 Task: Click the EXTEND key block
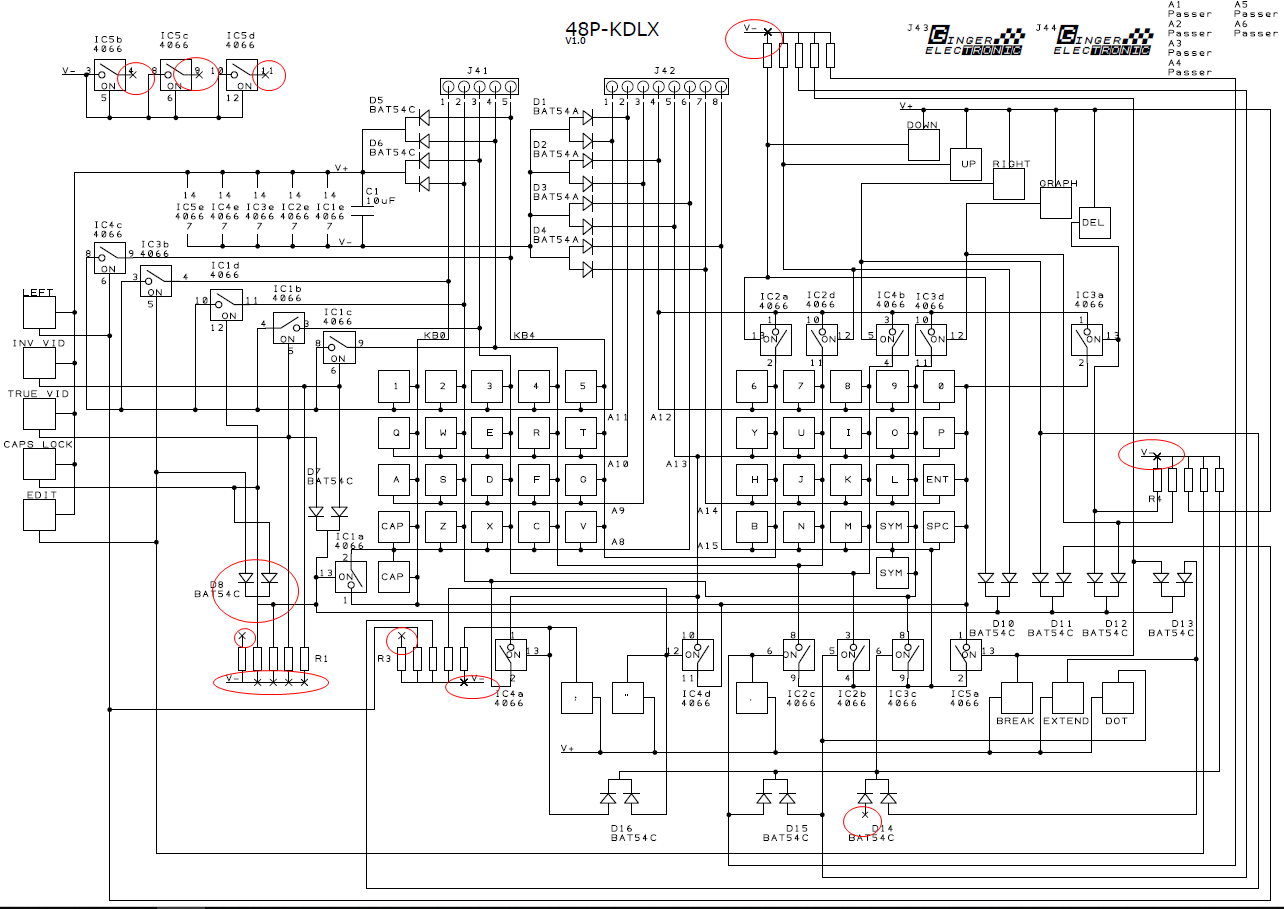(1067, 699)
